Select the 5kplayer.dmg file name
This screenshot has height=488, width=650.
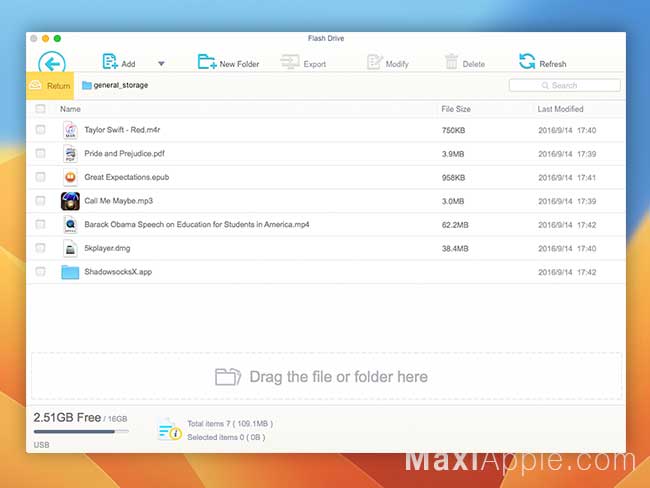[x=107, y=248]
